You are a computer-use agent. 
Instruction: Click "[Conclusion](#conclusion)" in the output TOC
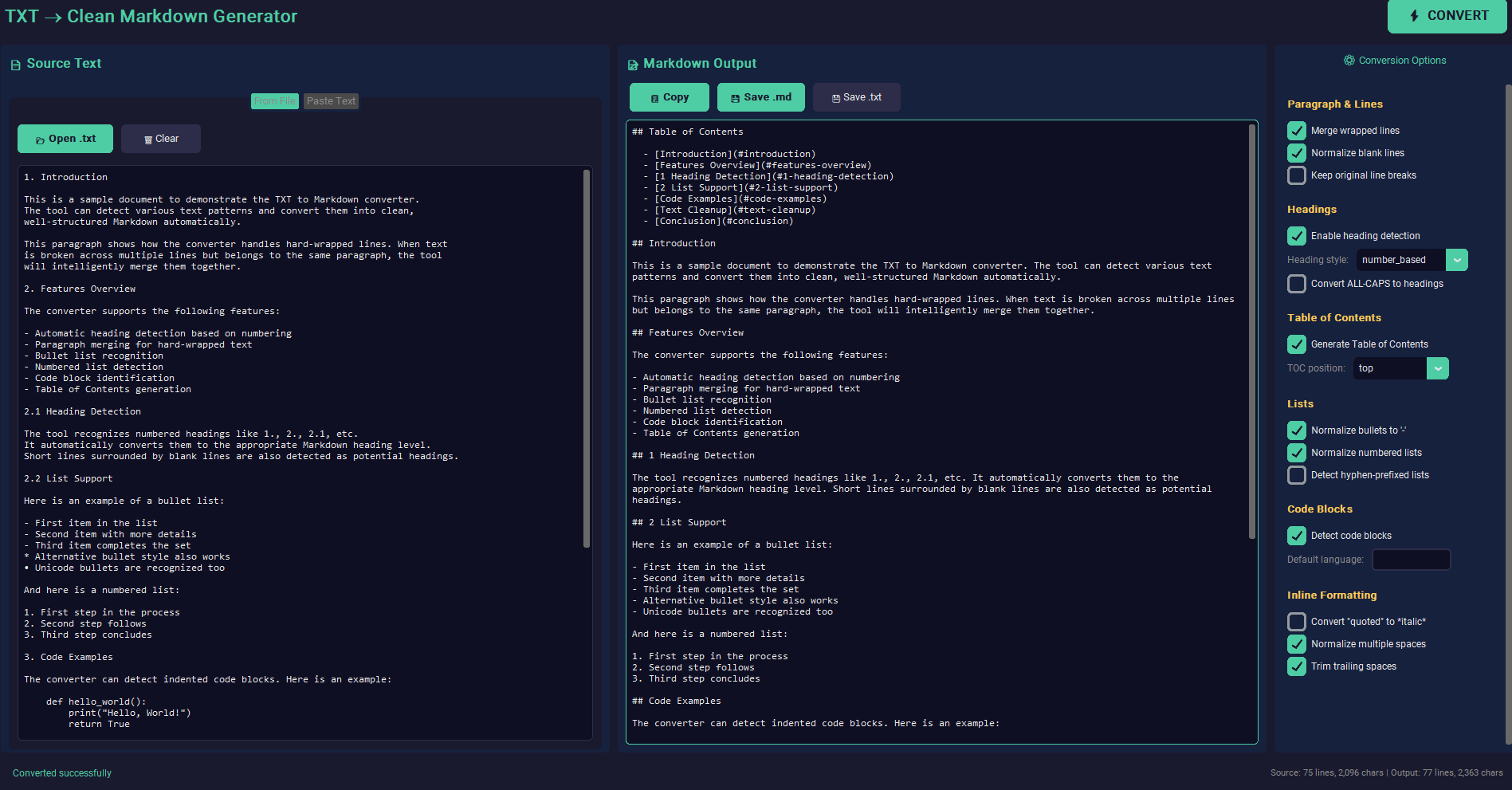tap(724, 222)
